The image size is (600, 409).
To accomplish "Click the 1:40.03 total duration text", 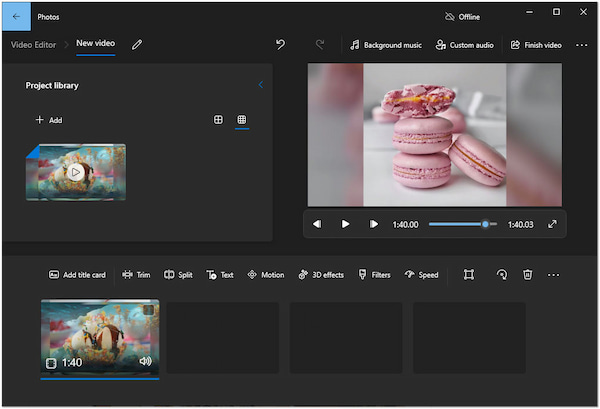I will (x=520, y=225).
